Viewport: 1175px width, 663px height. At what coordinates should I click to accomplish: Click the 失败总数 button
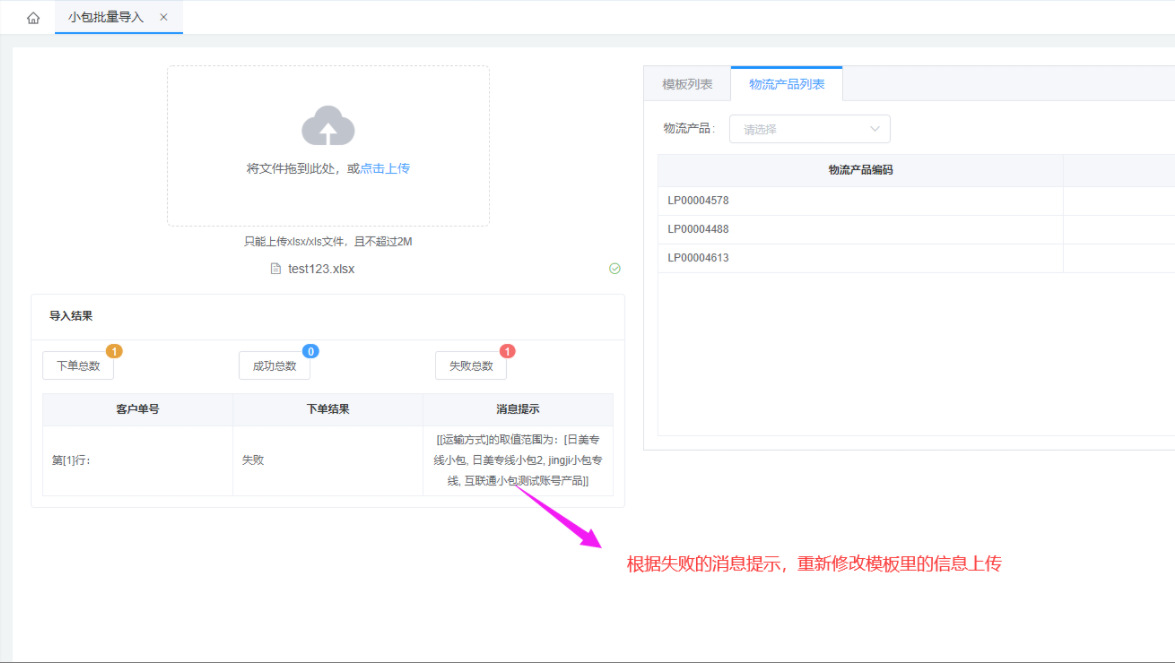[470, 366]
